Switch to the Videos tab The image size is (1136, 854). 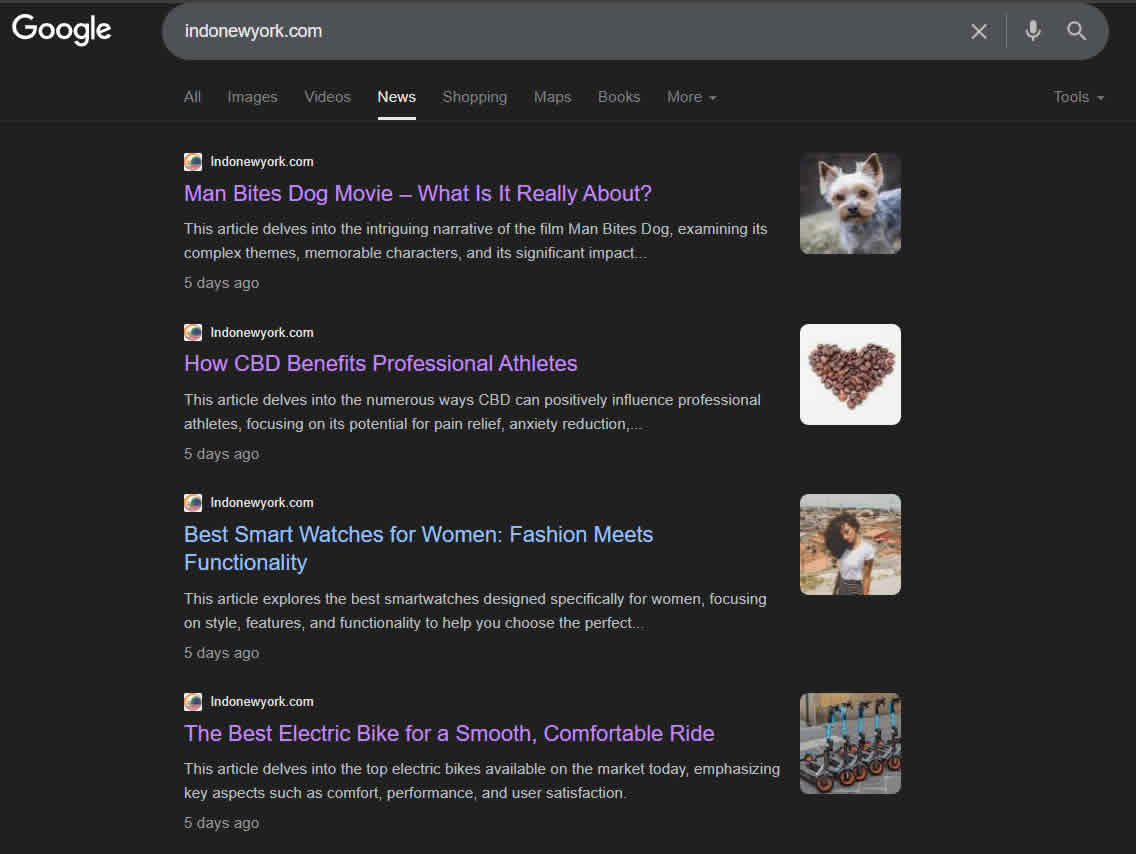[327, 96]
